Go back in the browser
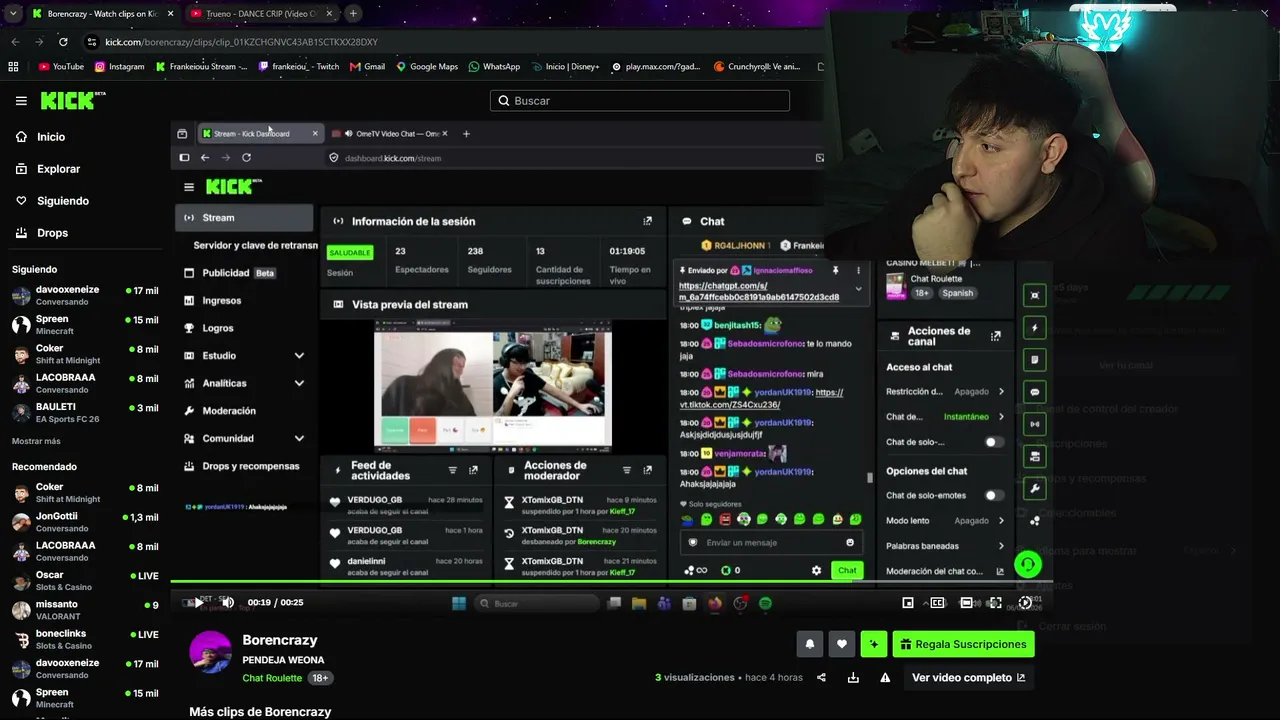1280x720 pixels. pos(15,42)
